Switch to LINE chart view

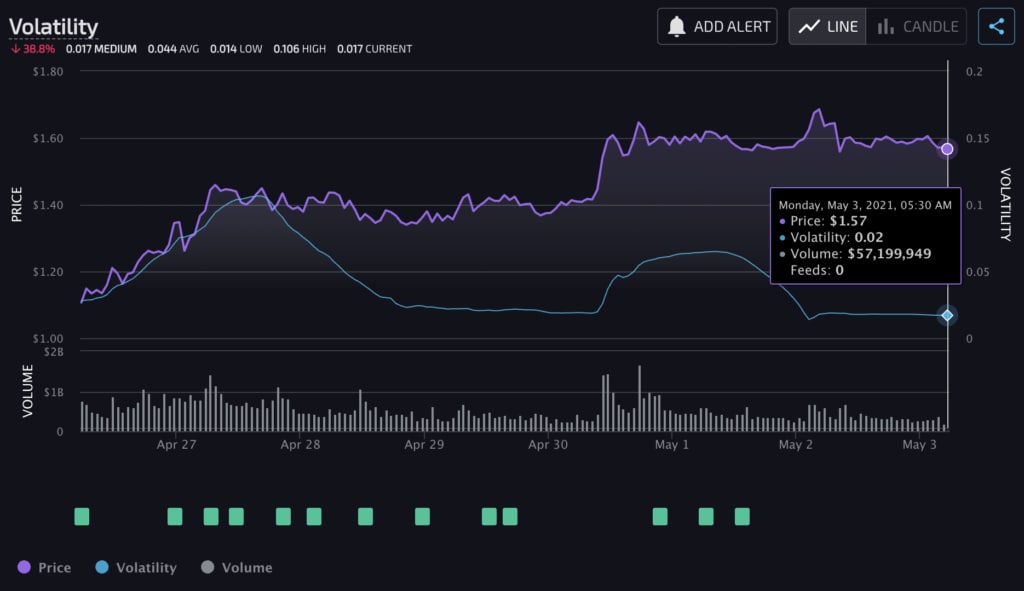pyautogui.click(x=828, y=27)
